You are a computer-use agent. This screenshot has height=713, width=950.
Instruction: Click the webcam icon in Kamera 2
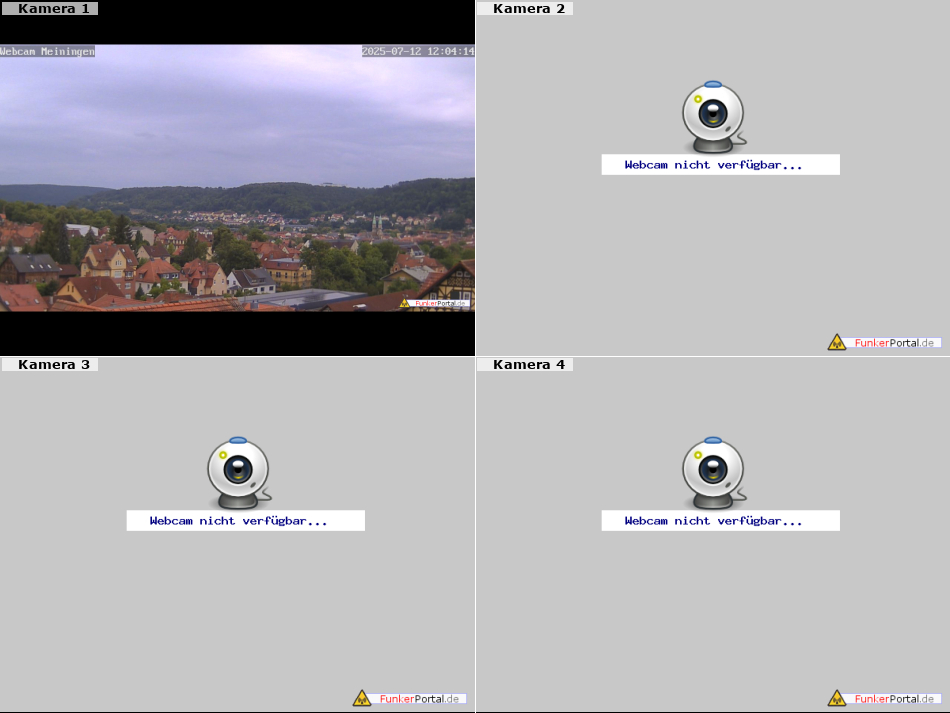714,118
